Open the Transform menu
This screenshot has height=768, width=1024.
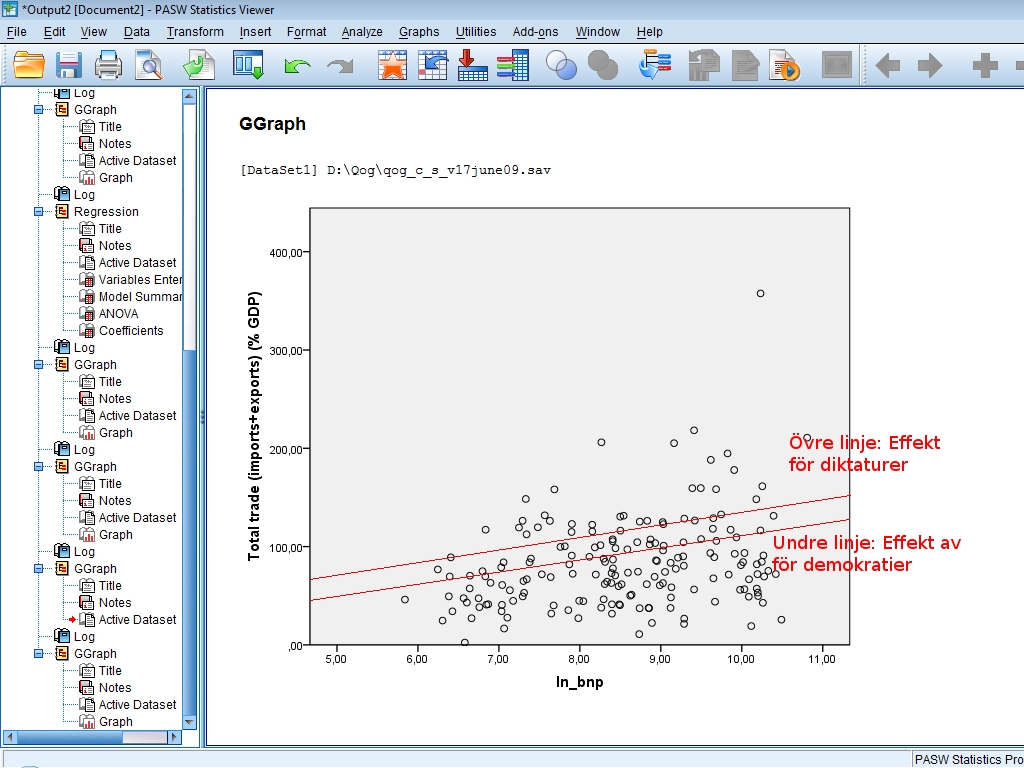tap(195, 32)
